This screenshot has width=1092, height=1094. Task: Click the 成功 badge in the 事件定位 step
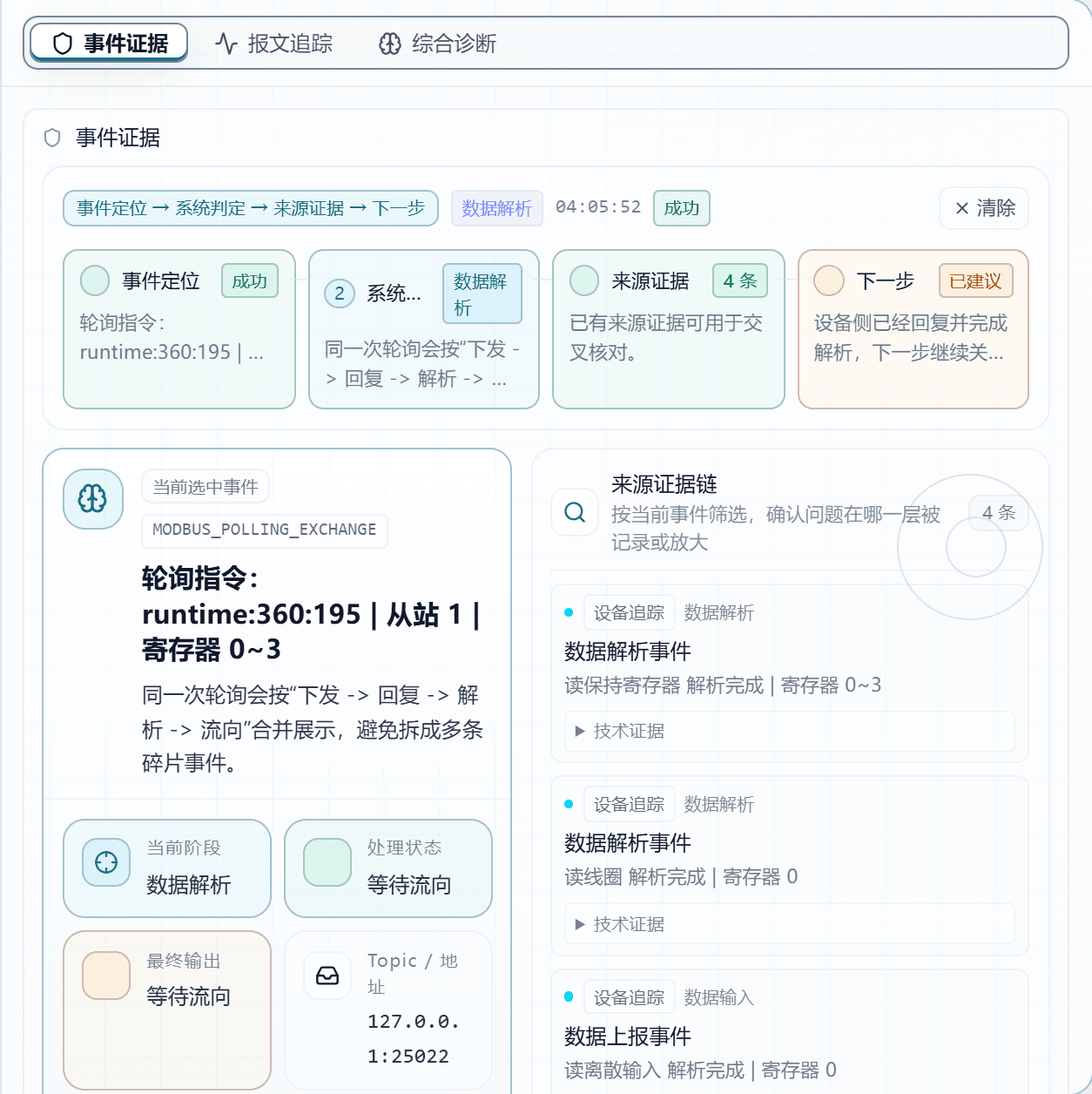(250, 280)
